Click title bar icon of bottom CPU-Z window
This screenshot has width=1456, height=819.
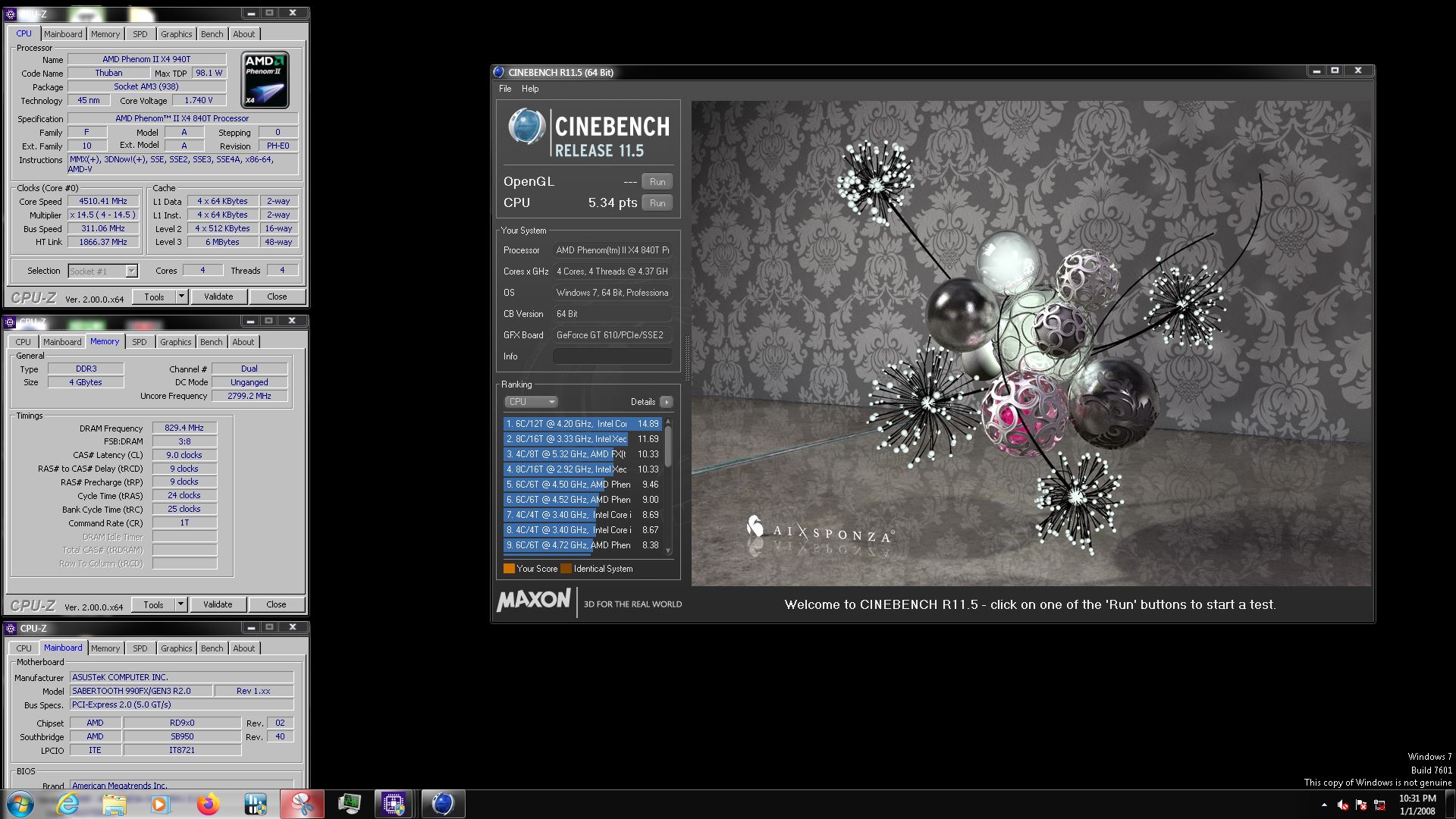(x=11, y=628)
